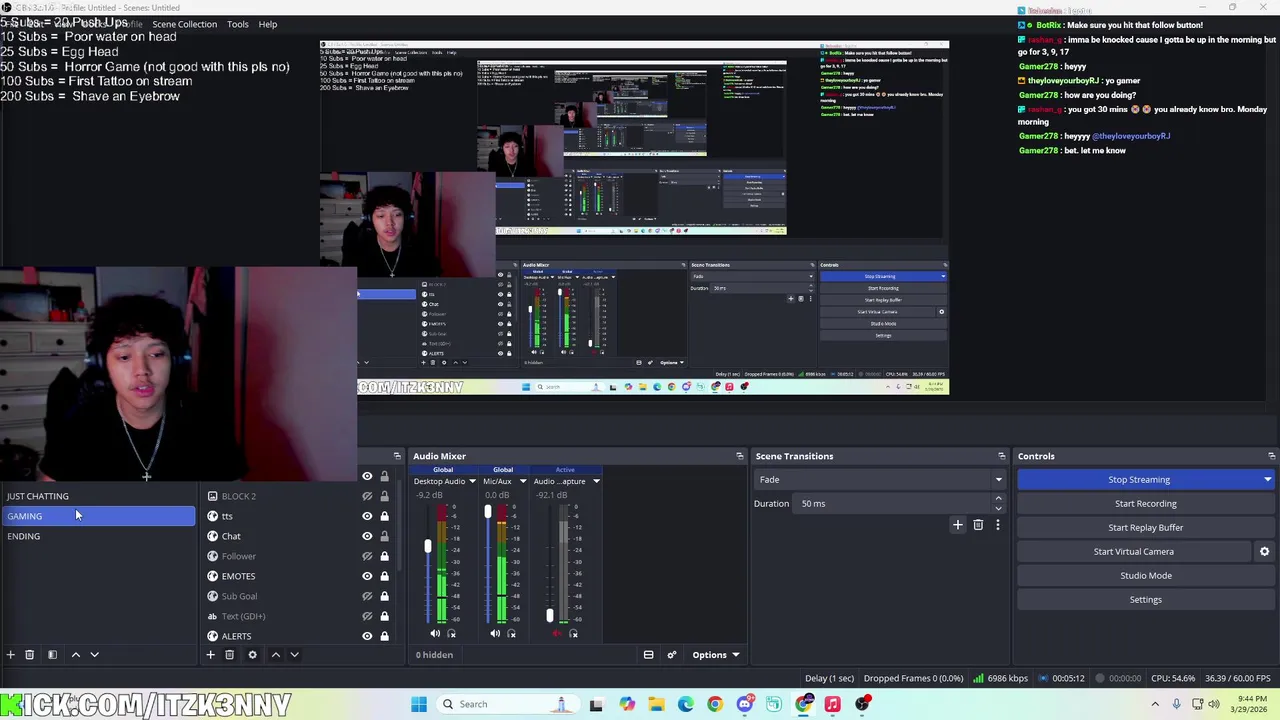Adjust Audio Capture volume fader
The width and height of the screenshot is (1280, 720).
tap(549, 616)
